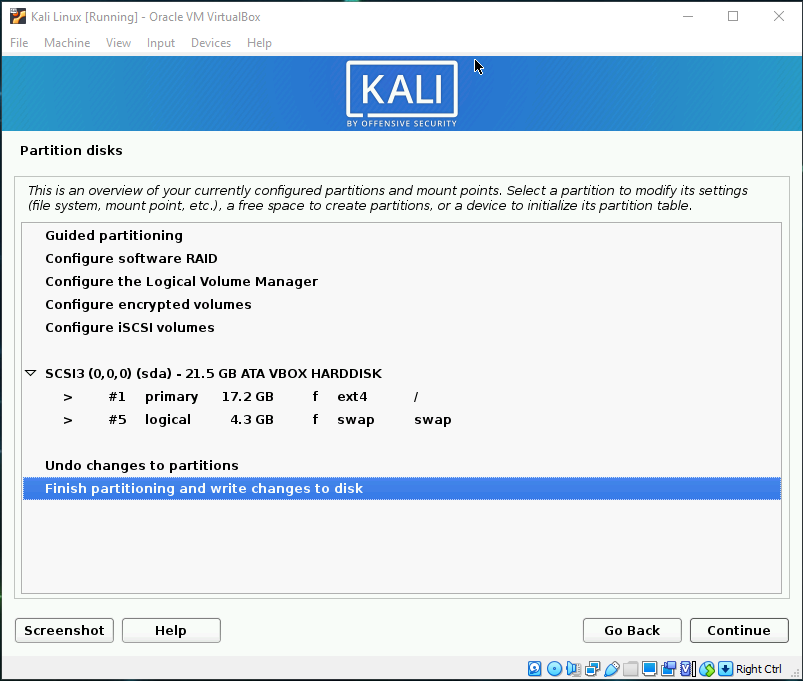Click the Go Back button

632,630
